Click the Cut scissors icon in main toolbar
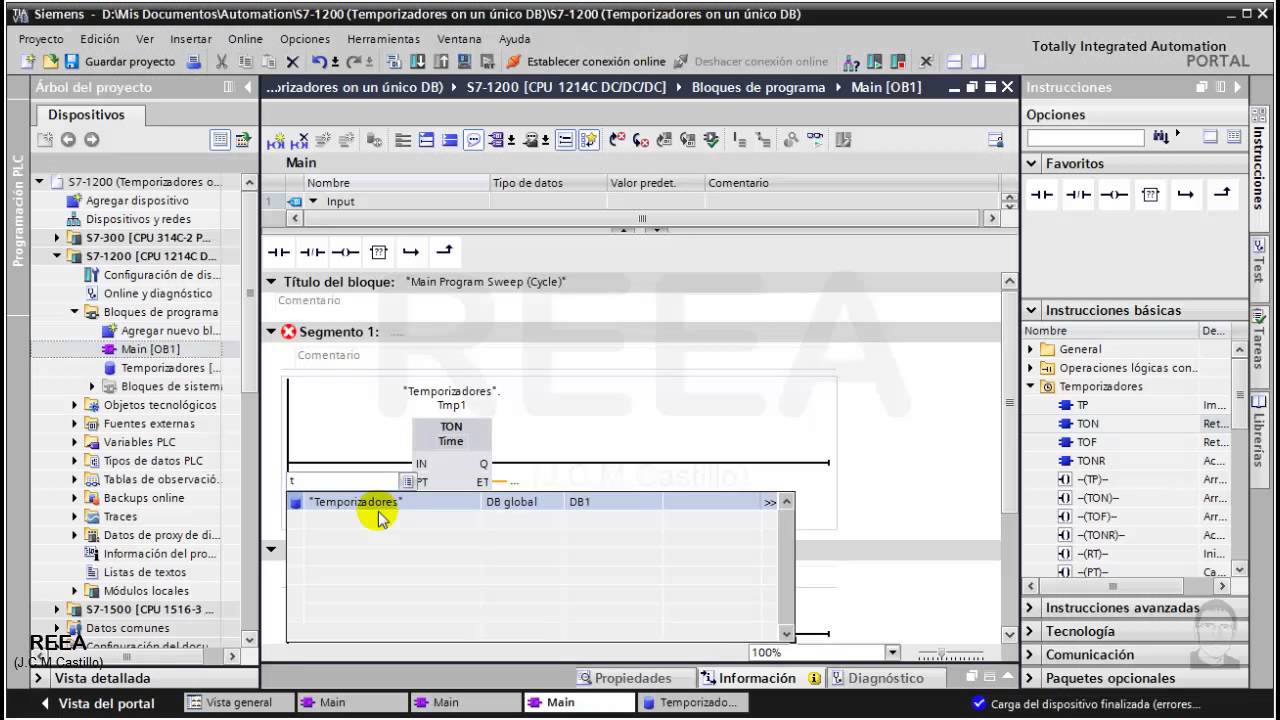 click(x=222, y=62)
